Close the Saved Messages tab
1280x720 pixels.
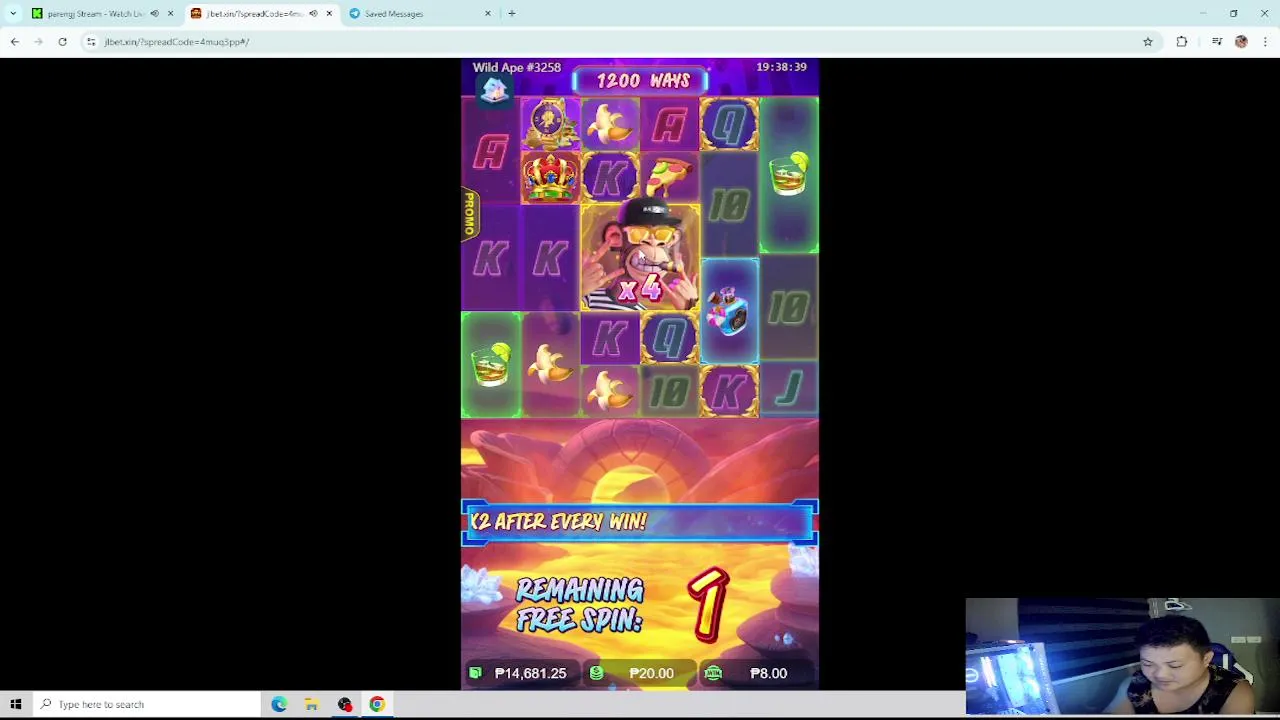tap(488, 14)
